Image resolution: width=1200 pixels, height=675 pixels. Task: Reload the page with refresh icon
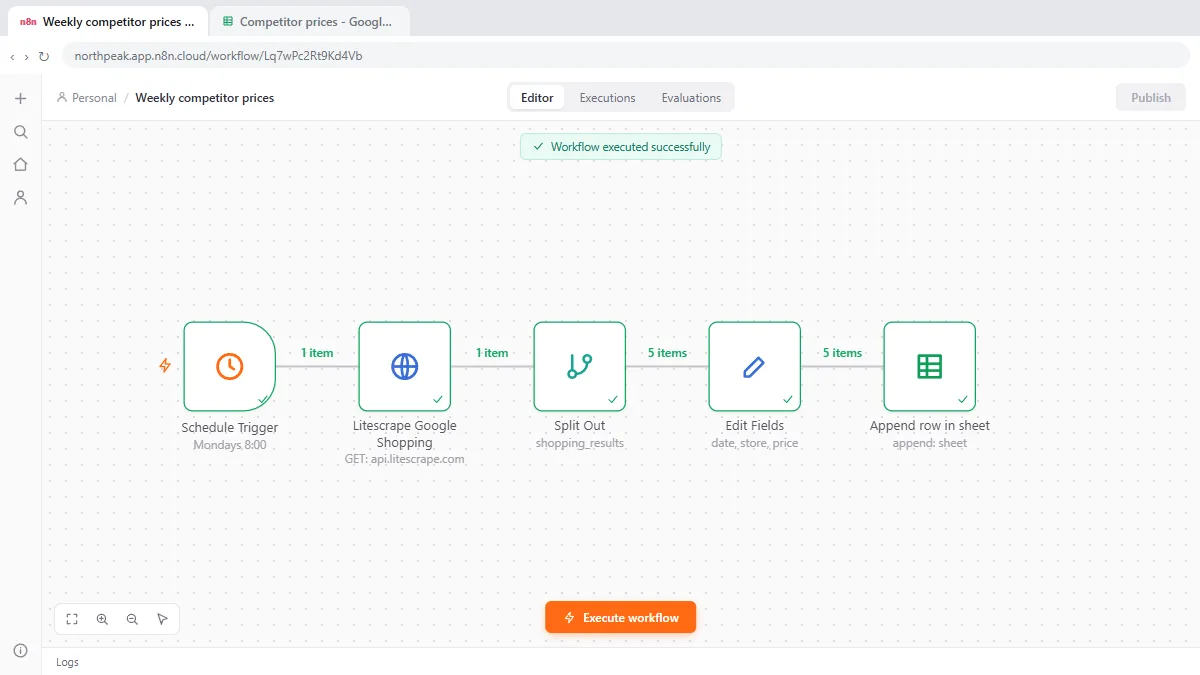pyautogui.click(x=44, y=56)
